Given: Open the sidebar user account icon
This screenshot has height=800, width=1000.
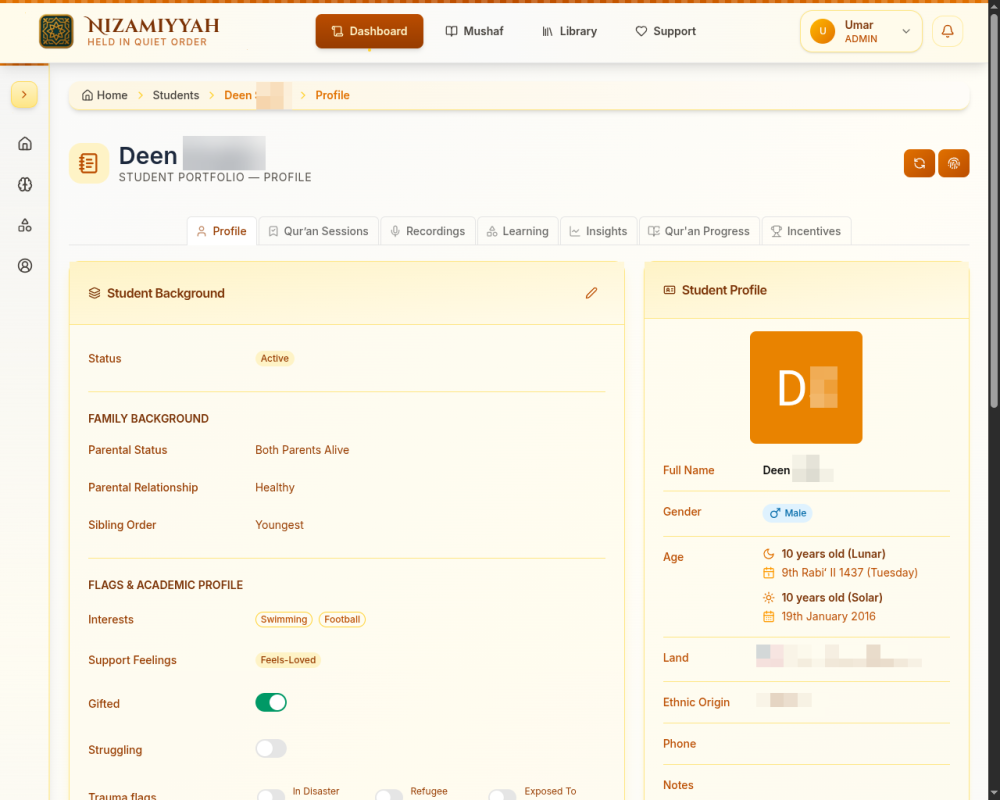Looking at the screenshot, I should 25,266.
